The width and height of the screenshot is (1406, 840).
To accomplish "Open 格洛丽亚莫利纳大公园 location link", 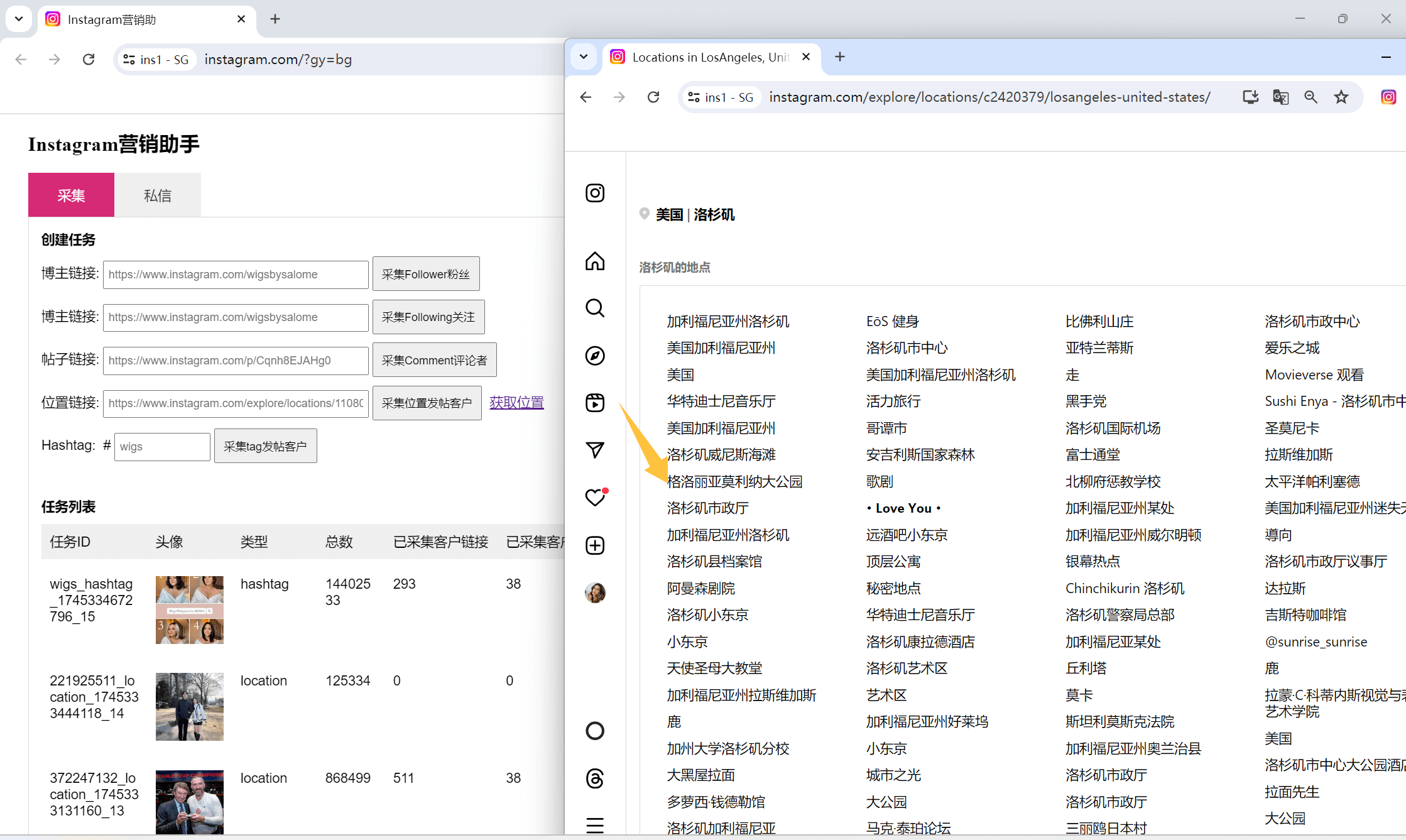I will tap(734, 481).
